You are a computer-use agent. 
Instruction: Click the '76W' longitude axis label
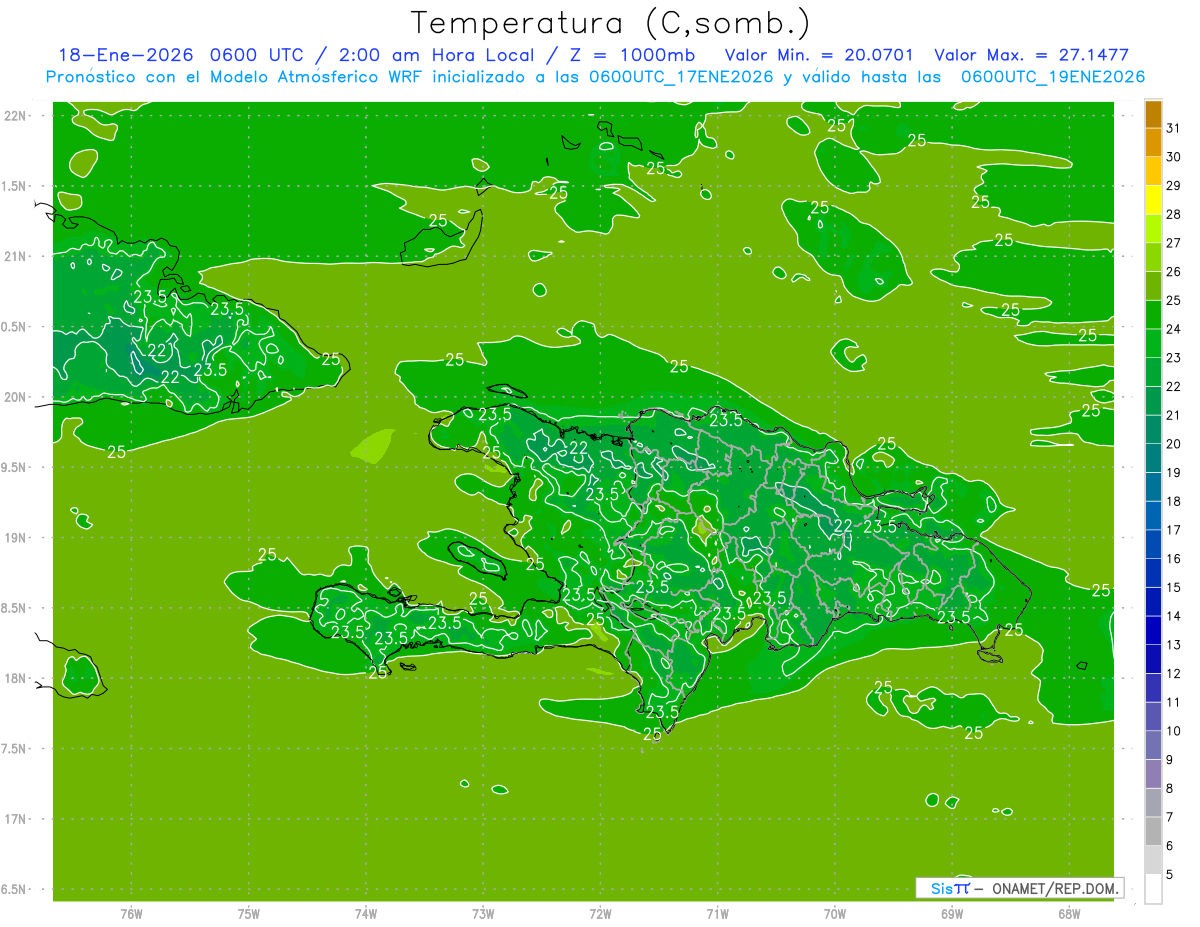pos(131,913)
